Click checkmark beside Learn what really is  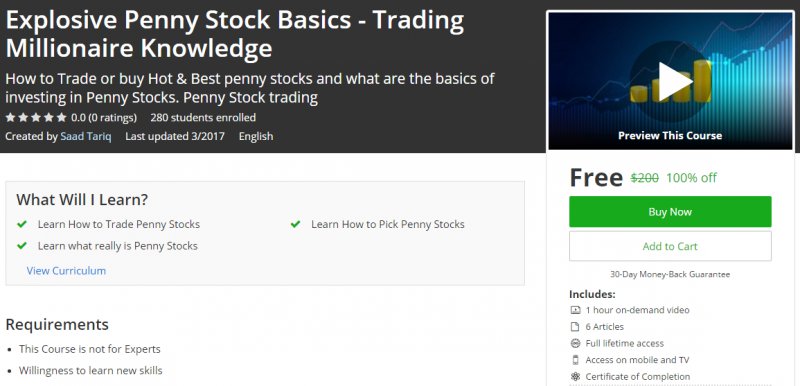pyautogui.click(x=22, y=245)
